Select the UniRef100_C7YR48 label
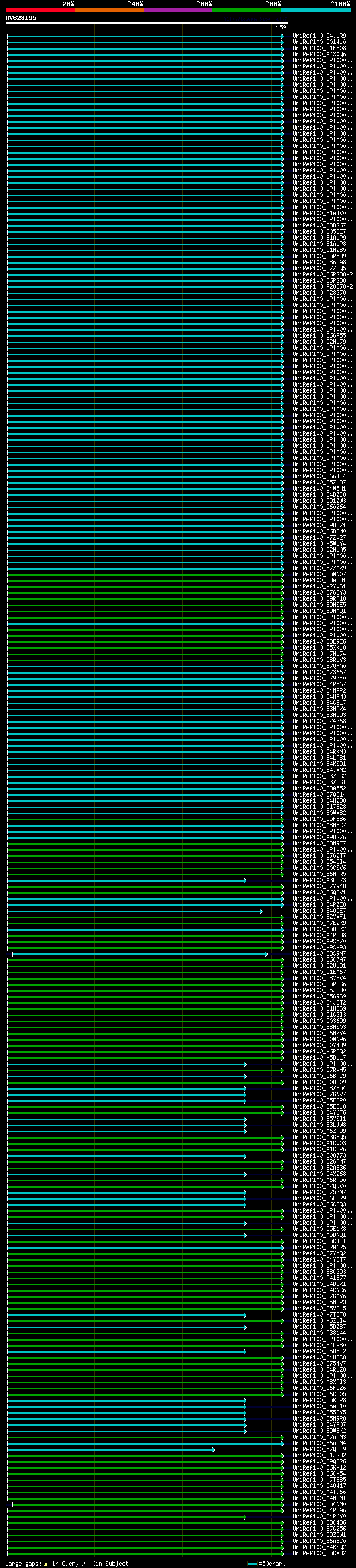The image size is (356, 1568). (x=319, y=886)
